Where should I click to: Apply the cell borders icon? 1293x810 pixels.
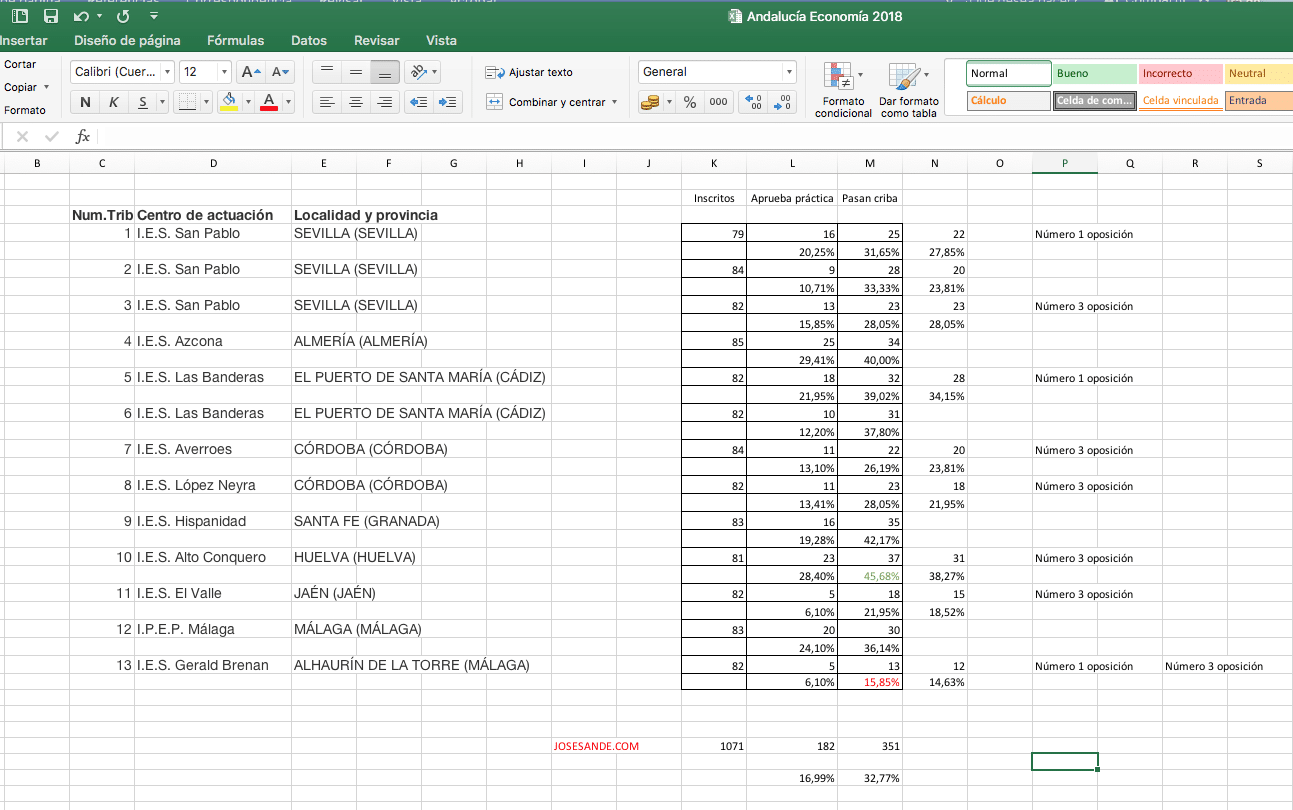coord(187,102)
